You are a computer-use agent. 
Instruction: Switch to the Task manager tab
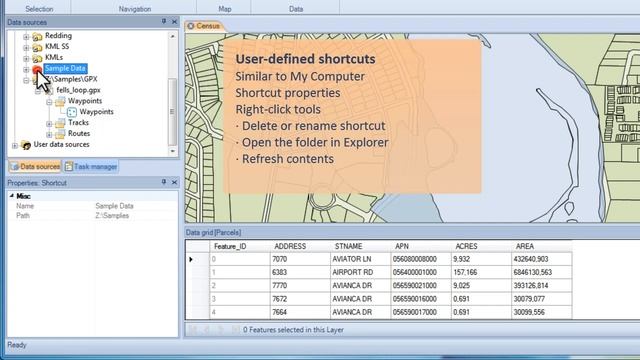[91, 167]
